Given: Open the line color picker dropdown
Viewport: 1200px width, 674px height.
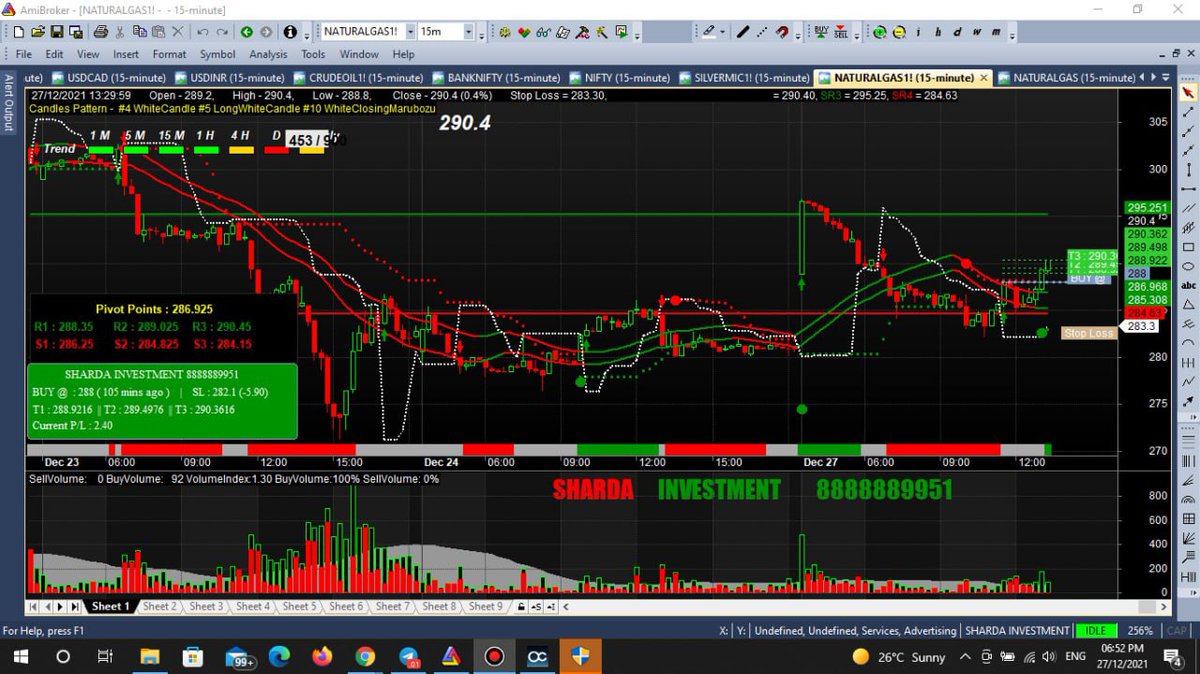Looking at the screenshot, I should click(723, 32).
